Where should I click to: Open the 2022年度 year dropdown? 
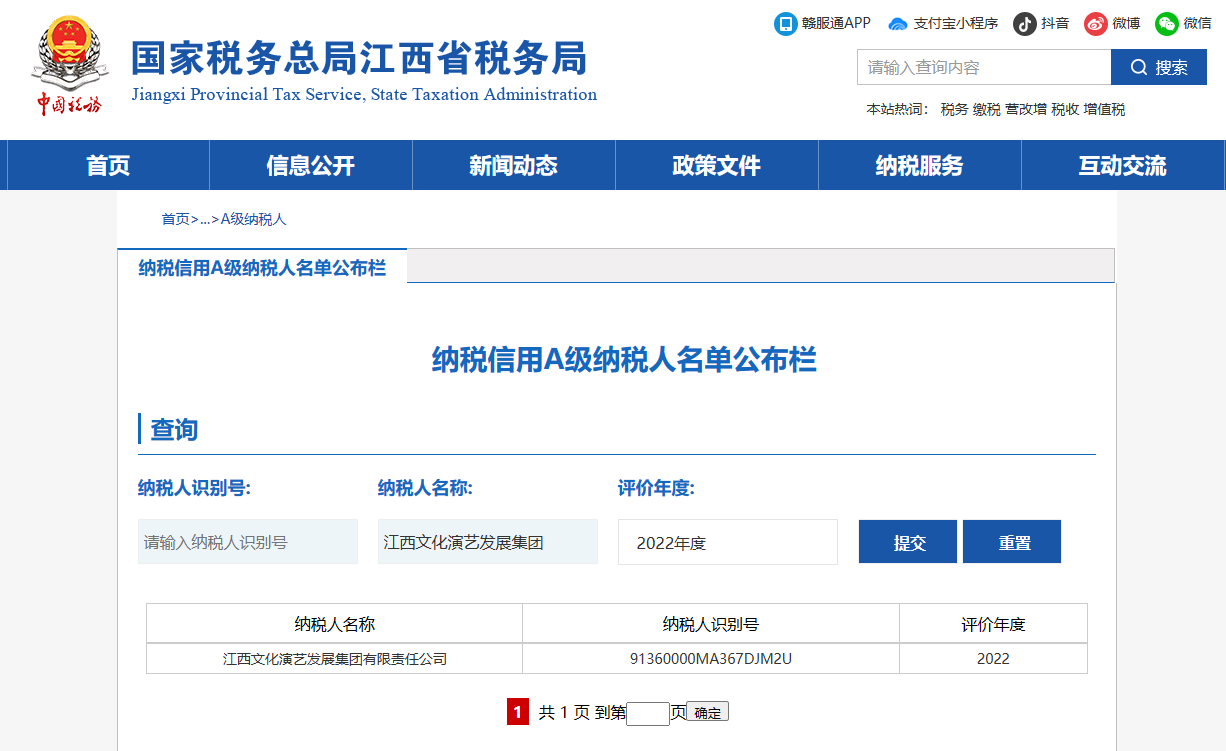(x=728, y=542)
